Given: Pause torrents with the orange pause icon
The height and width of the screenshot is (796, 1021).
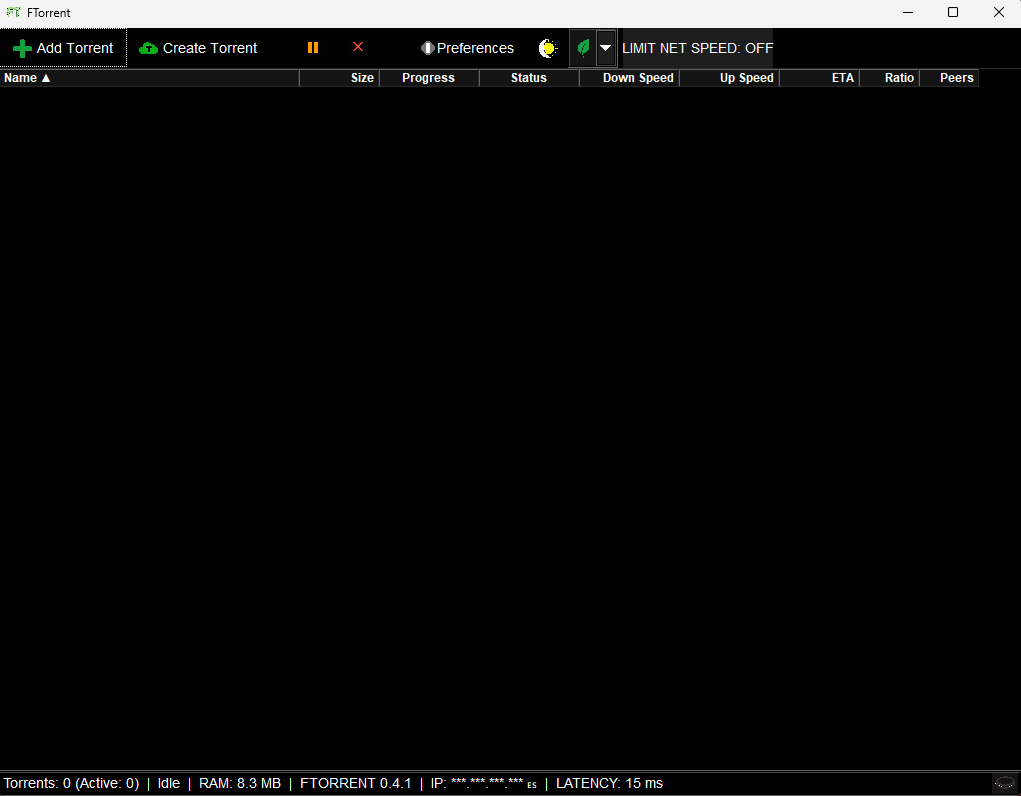Looking at the screenshot, I should coord(313,48).
